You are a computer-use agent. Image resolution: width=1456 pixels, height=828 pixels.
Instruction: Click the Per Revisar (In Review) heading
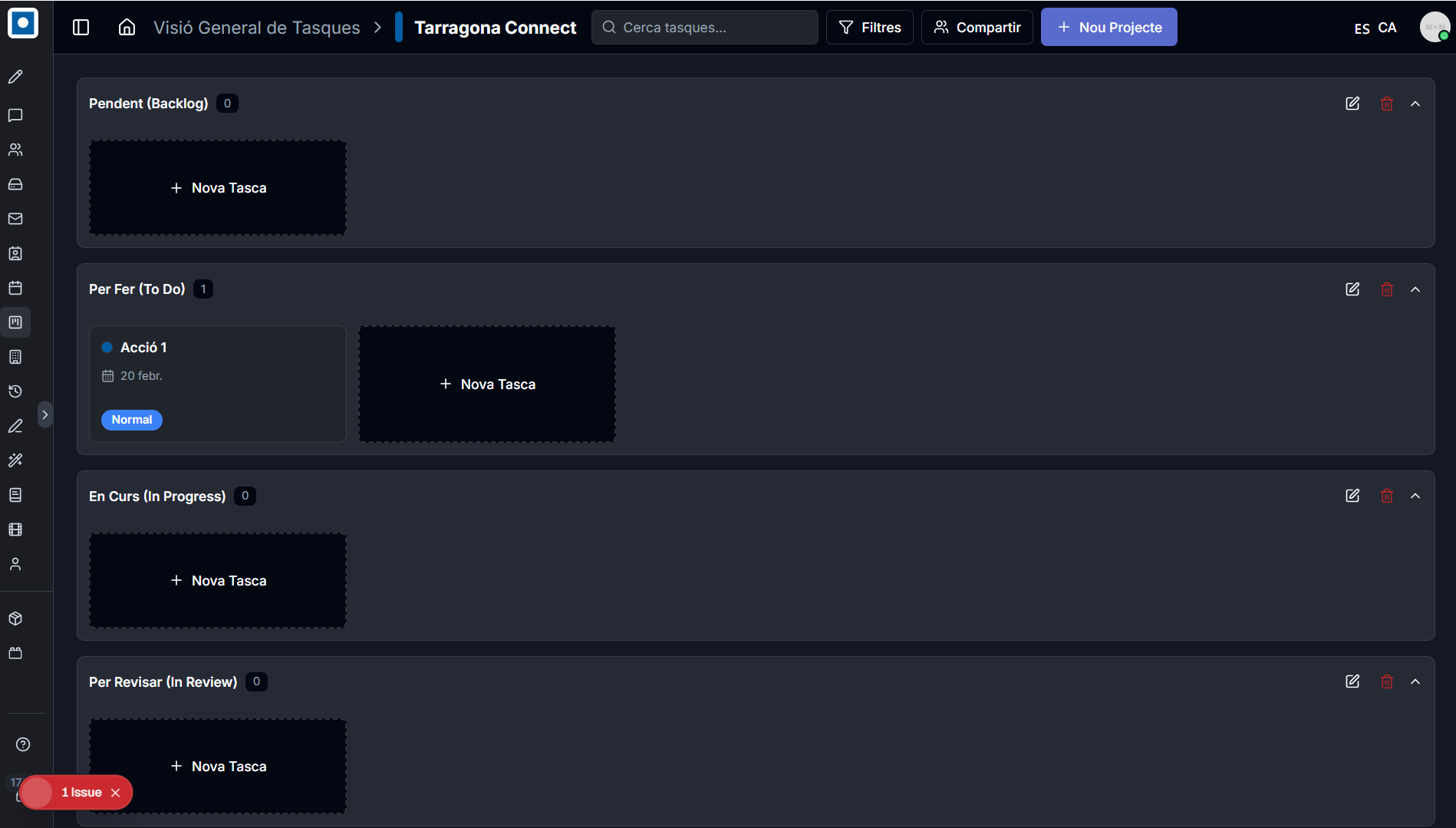163,682
